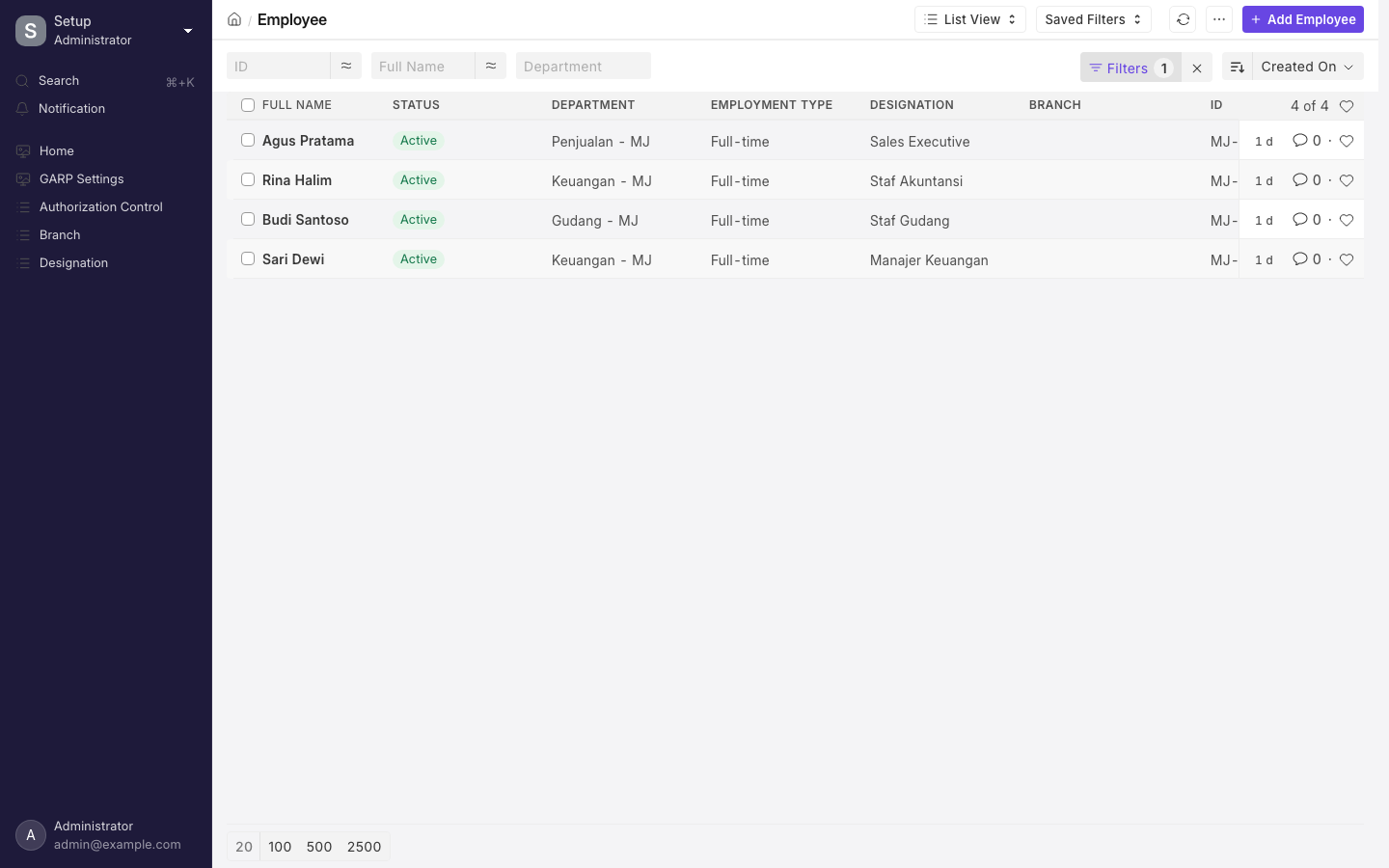The height and width of the screenshot is (868, 1389).
Task: Open comments icon for Rina Halim
Action: 1300,180
